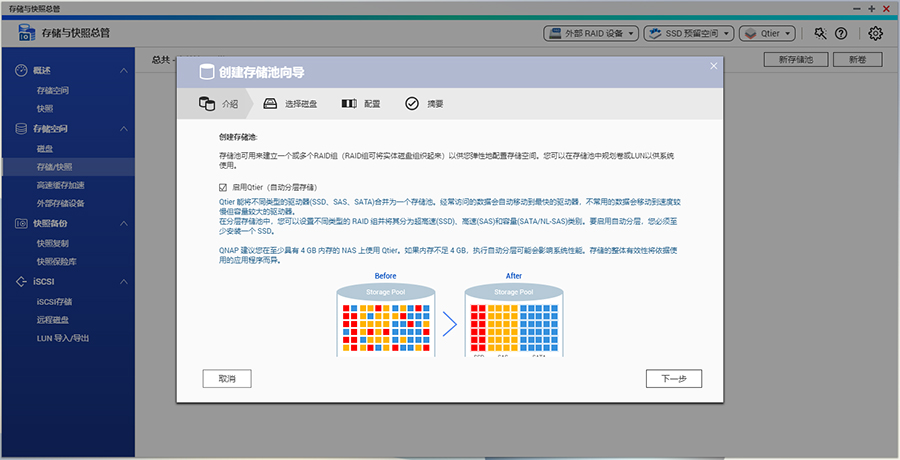Click the SSD 预留空间 icon
The image size is (900, 460).
point(655,33)
